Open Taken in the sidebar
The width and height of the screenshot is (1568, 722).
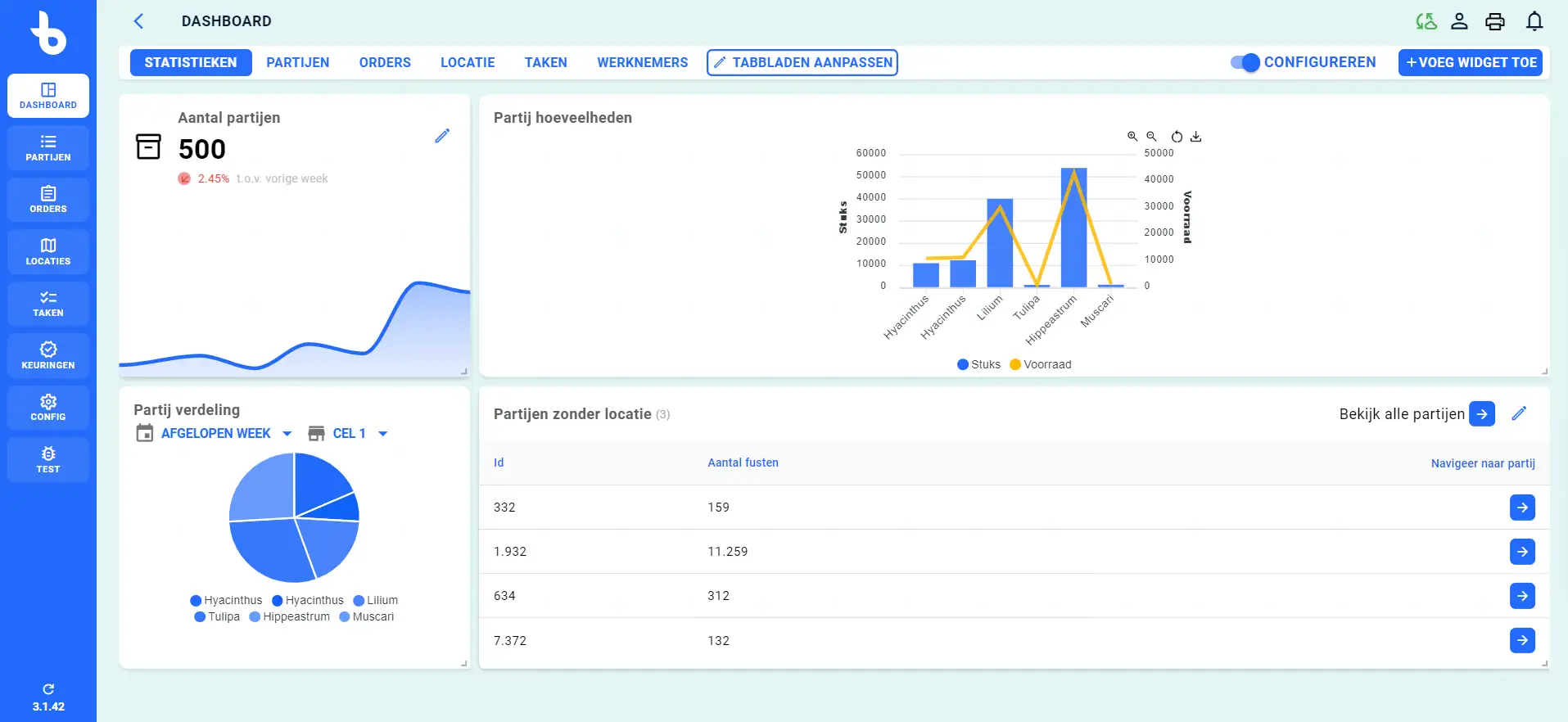coord(48,304)
